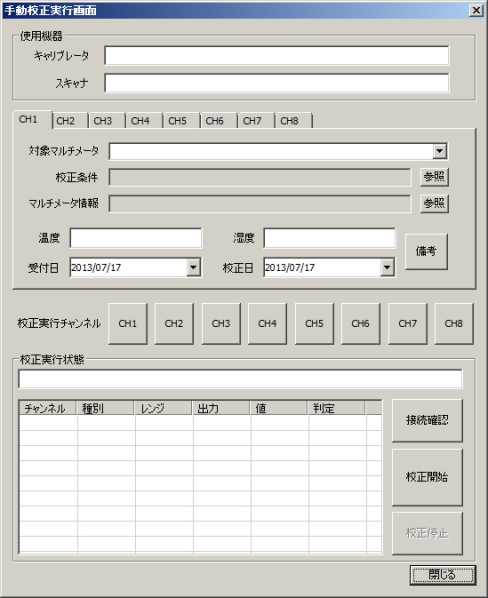The image size is (488, 598).
Task: Expand the 対象マルチメータ dropdown
Action: click(440, 151)
